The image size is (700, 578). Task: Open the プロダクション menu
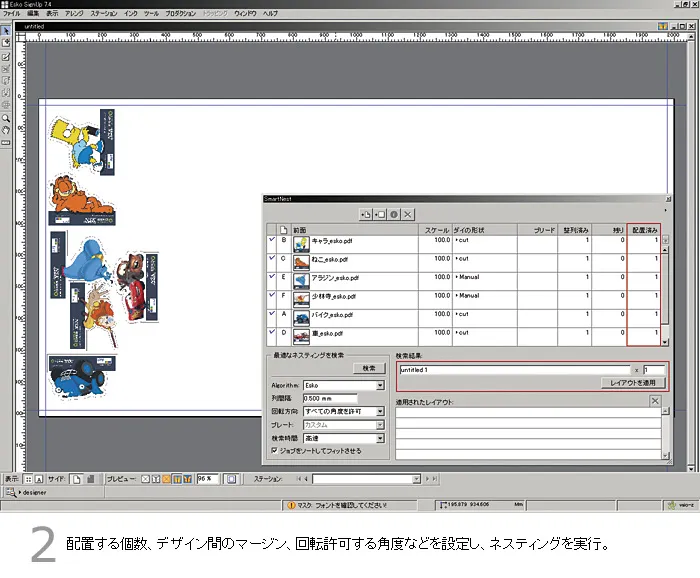tap(181, 13)
